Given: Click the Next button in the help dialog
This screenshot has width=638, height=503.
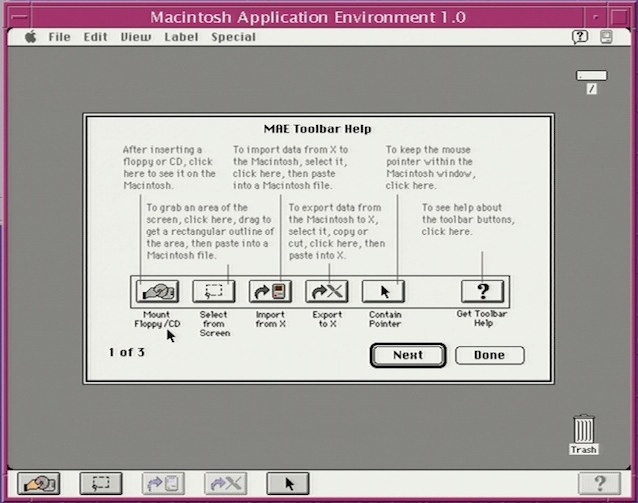Looking at the screenshot, I should (408, 355).
